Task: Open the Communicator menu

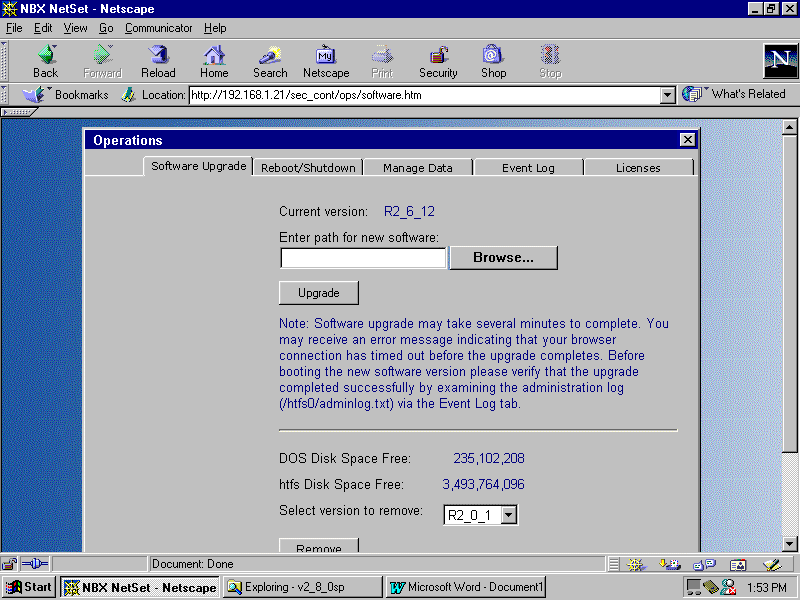Action: (x=159, y=28)
